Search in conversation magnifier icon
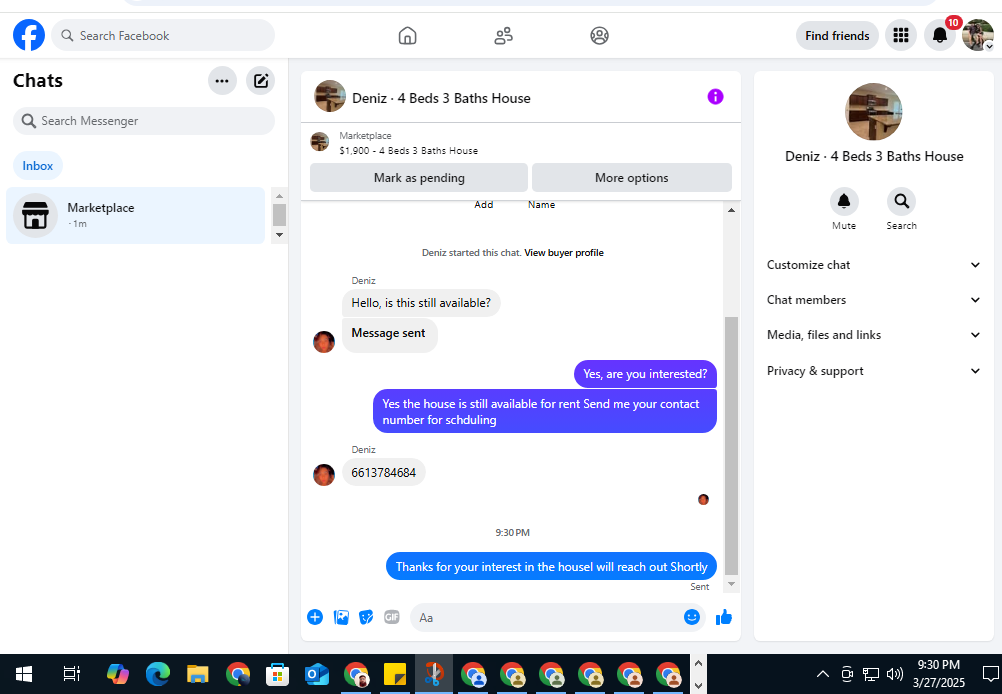Viewport: 1002px width, 694px height. point(901,201)
